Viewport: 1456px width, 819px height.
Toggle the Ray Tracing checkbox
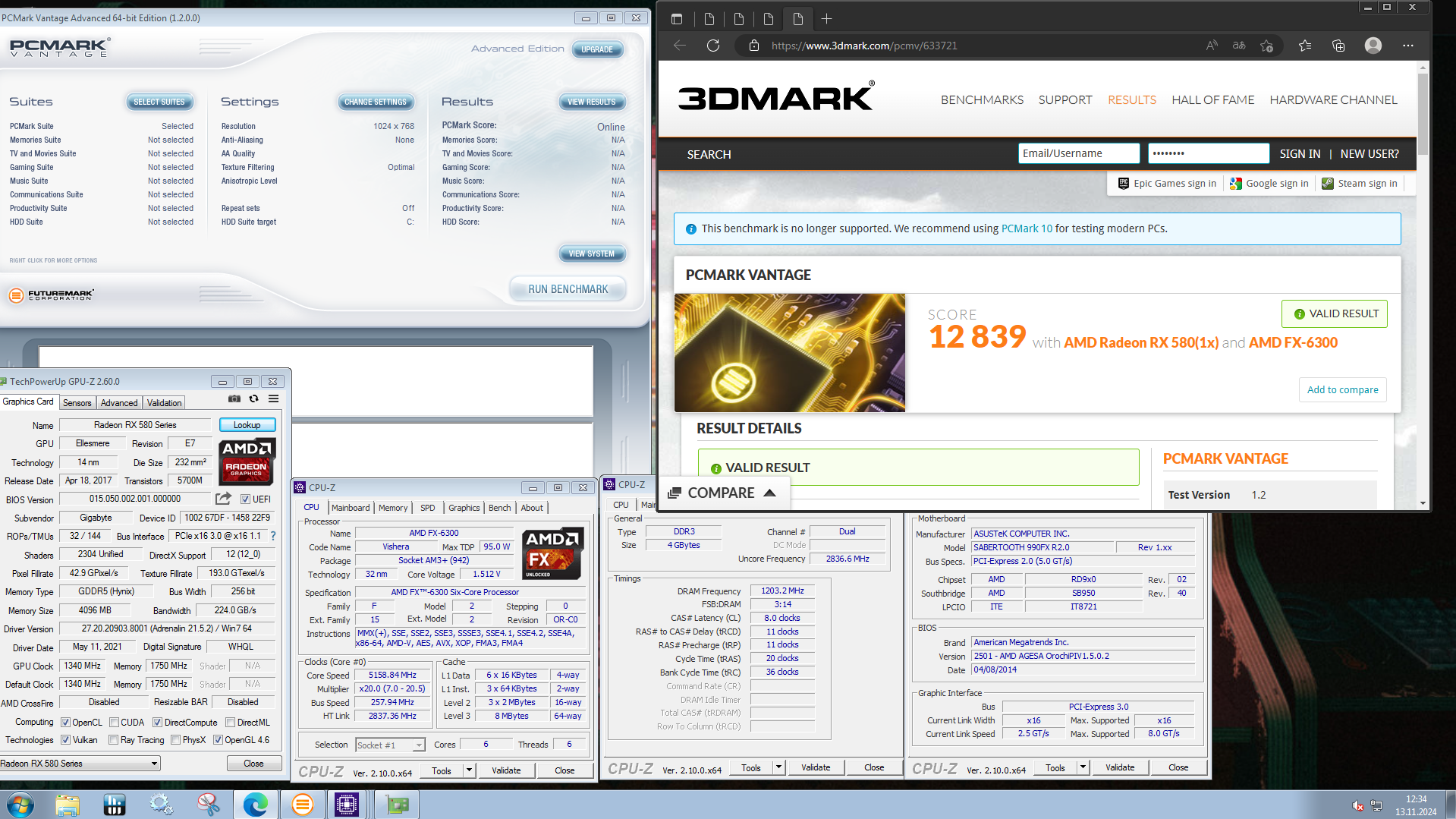coord(113,739)
